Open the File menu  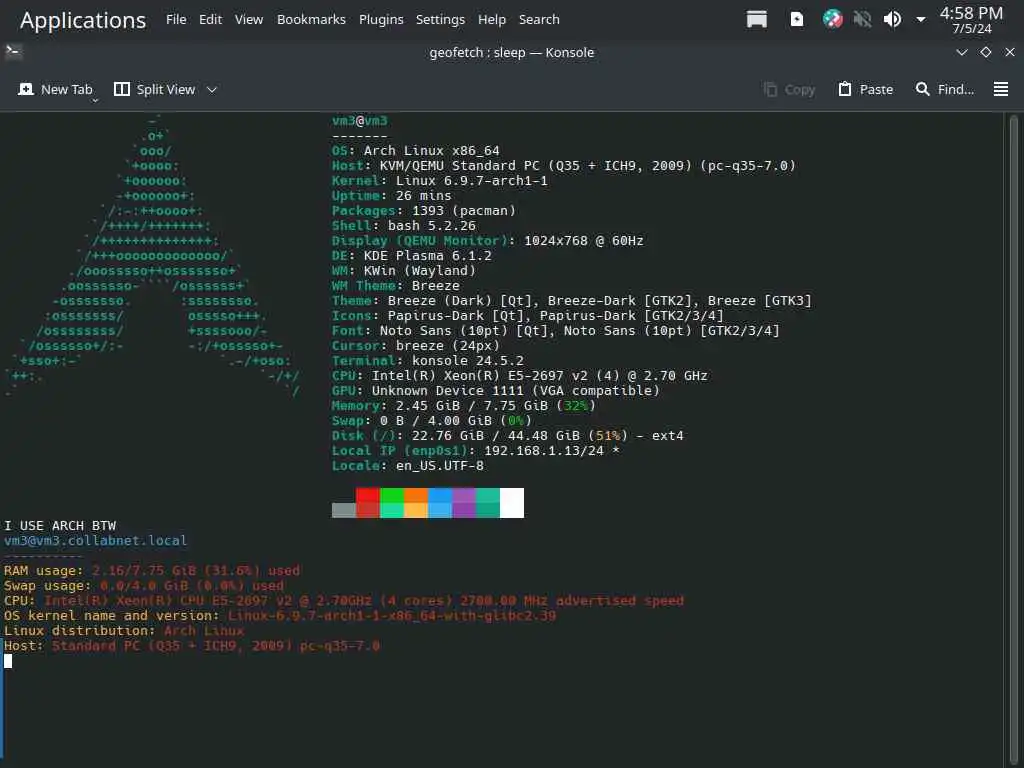[x=176, y=20]
